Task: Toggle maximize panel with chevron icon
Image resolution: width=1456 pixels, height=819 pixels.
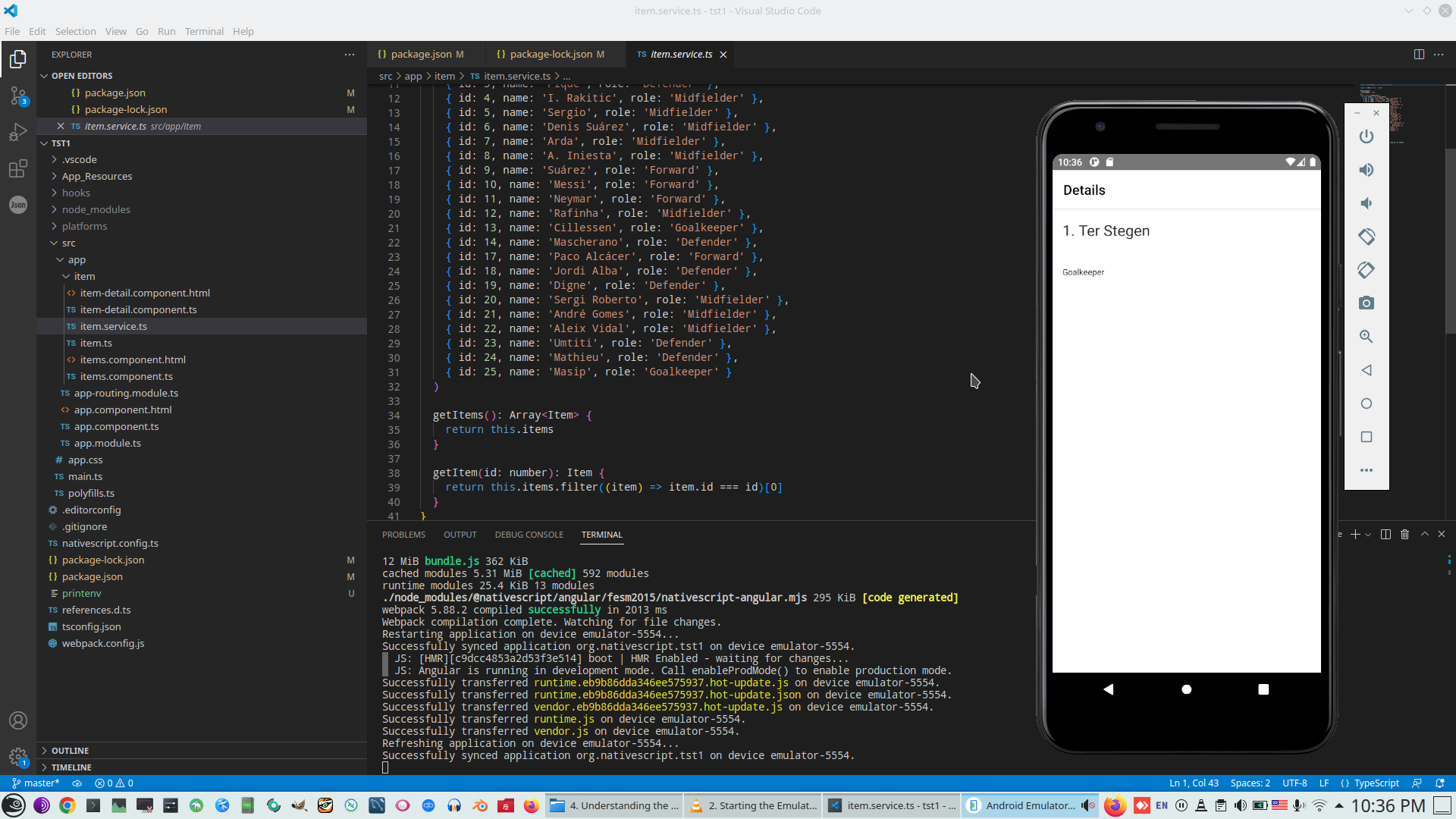Action: 1423,535
